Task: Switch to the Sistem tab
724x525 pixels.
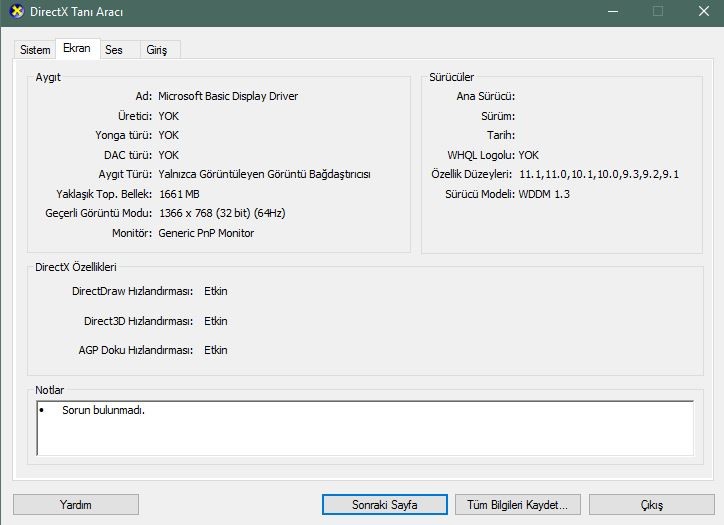Action: pyautogui.click(x=35, y=50)
